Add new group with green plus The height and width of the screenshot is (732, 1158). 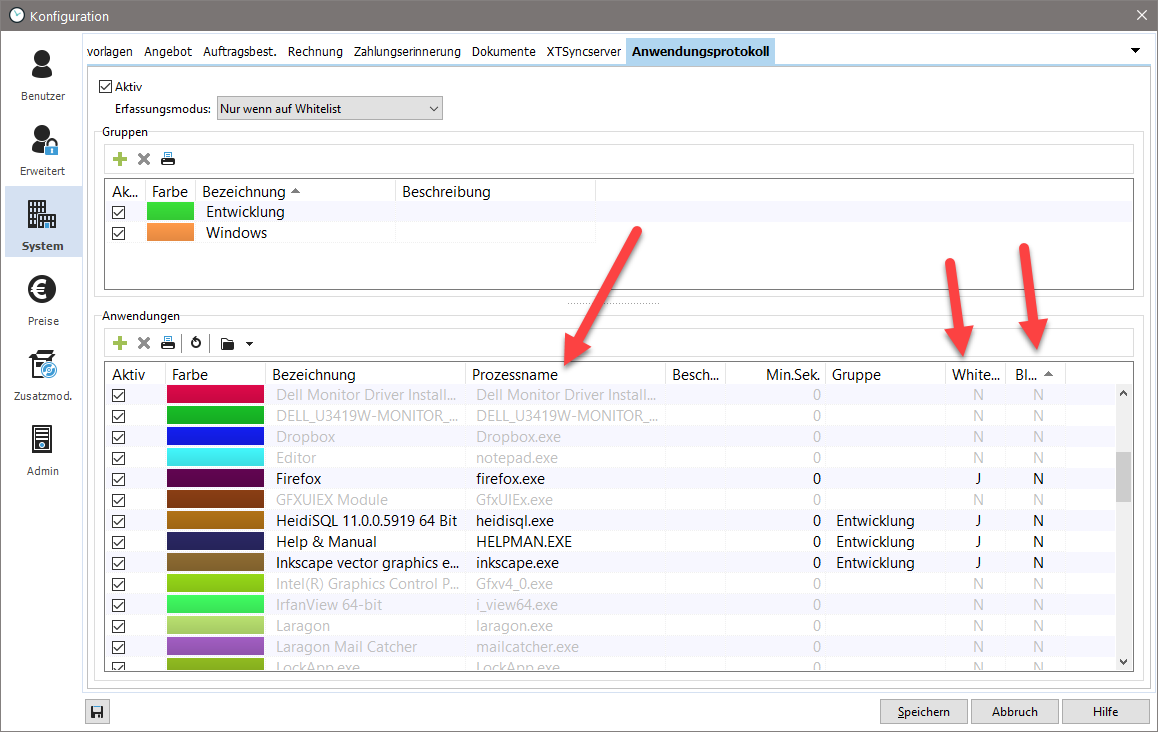click(120, 159)
